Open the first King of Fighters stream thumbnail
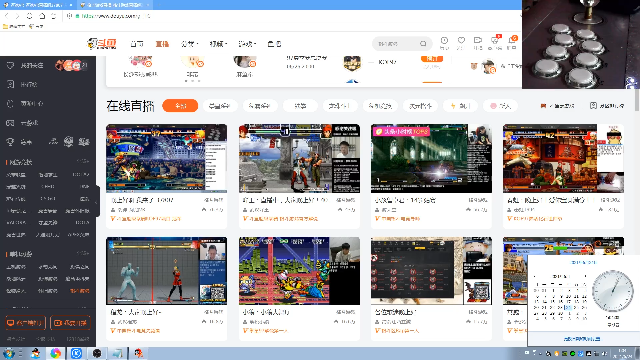The width and height of the screenshot is (640, 360). (167, 158)
